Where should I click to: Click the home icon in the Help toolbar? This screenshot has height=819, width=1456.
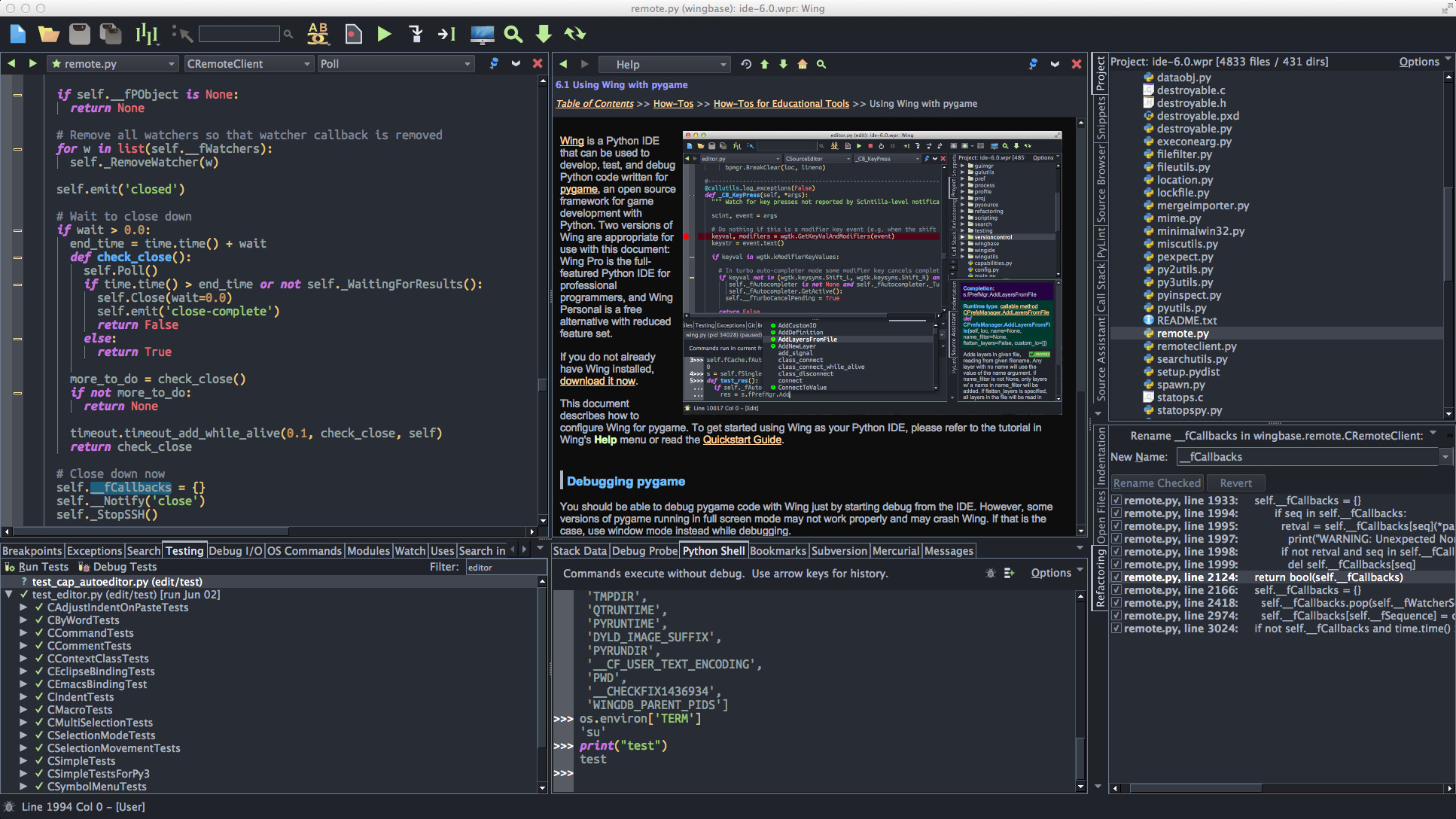(x=802, y=64)
